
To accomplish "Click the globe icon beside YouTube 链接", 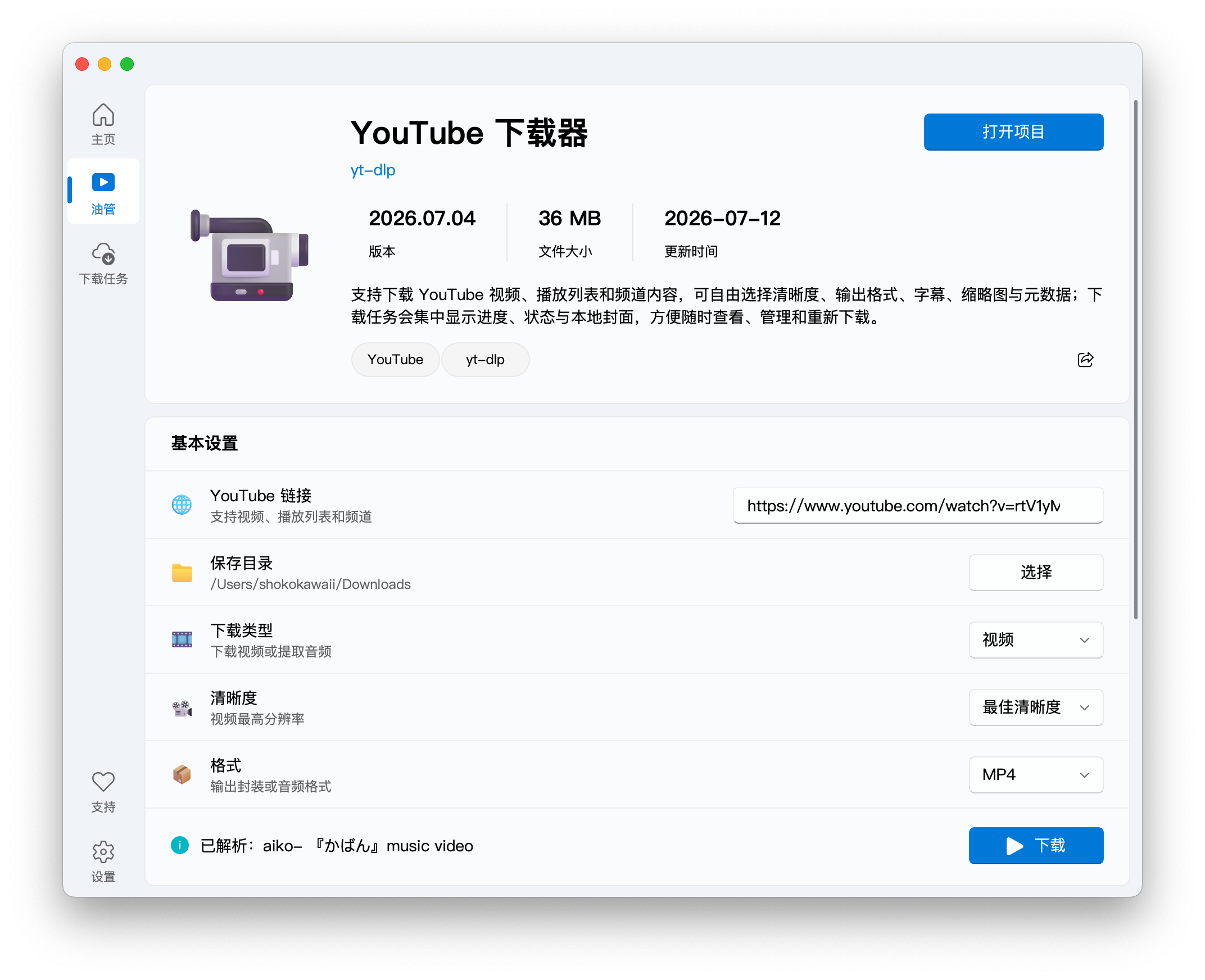I will (x=182, y=504).
